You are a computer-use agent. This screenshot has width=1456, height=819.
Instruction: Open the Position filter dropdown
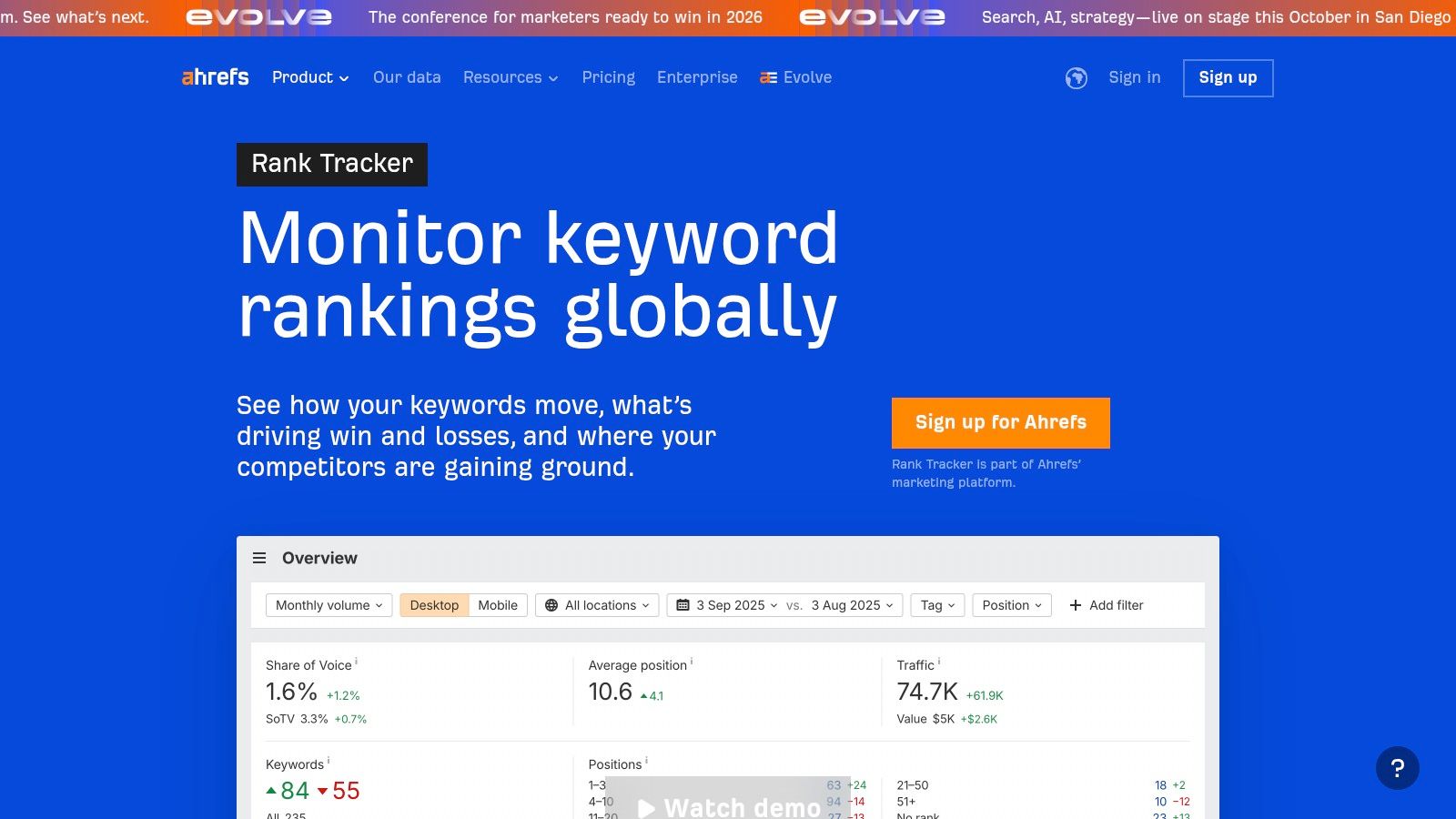(1012, 605)
